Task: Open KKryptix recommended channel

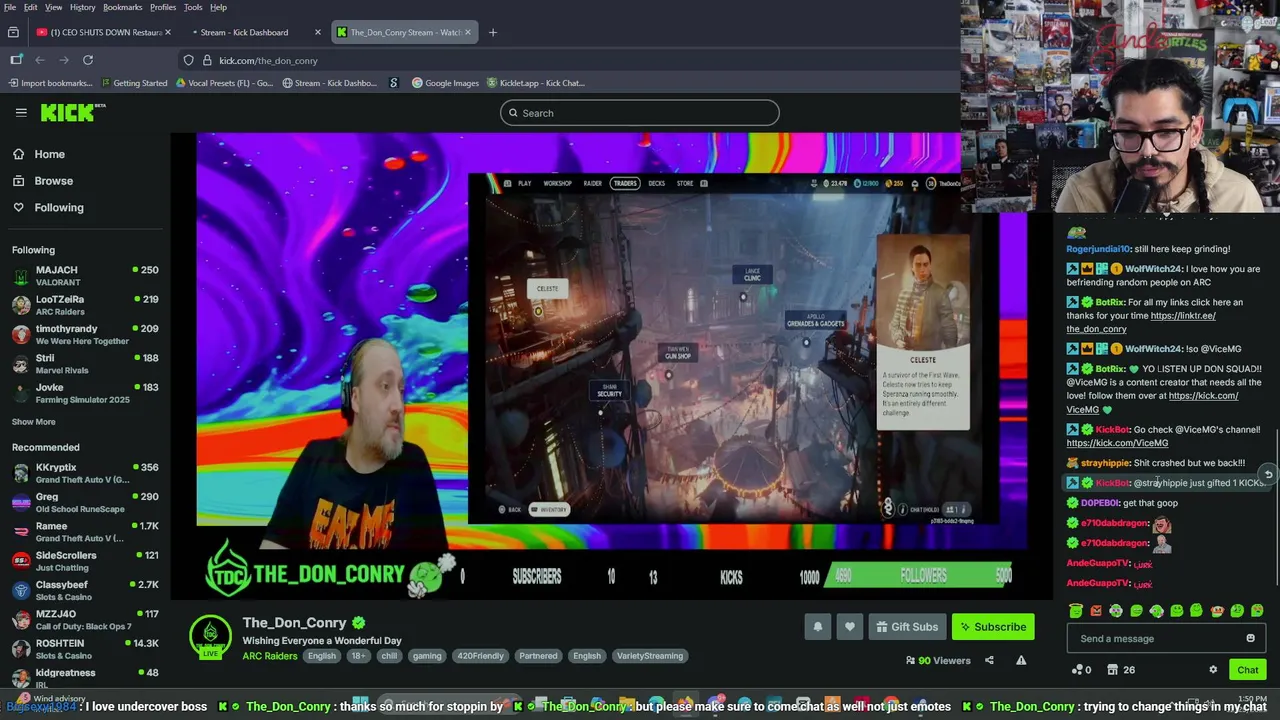Action: (86, 473)
